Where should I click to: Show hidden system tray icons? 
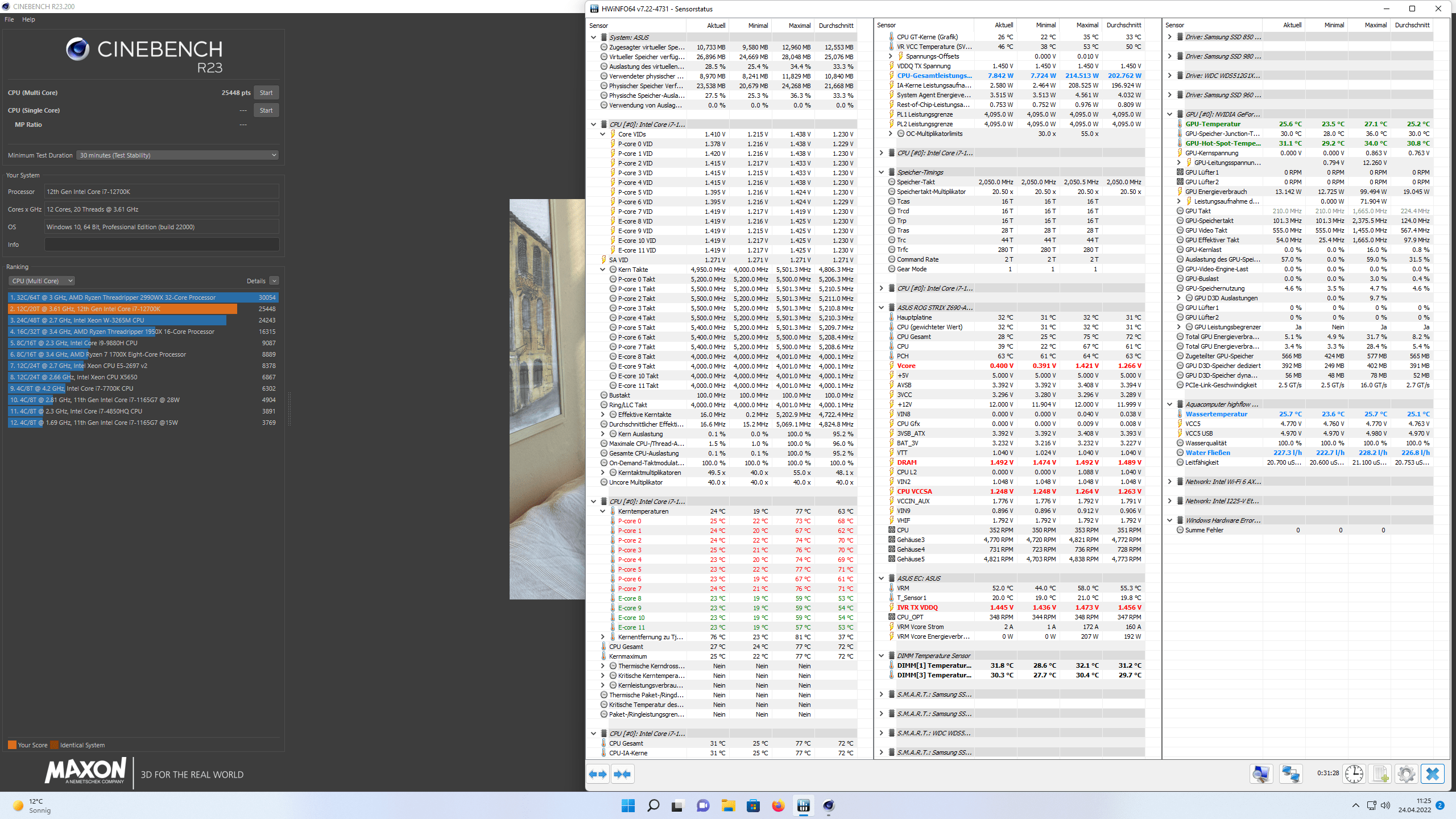pos(1355,805)
